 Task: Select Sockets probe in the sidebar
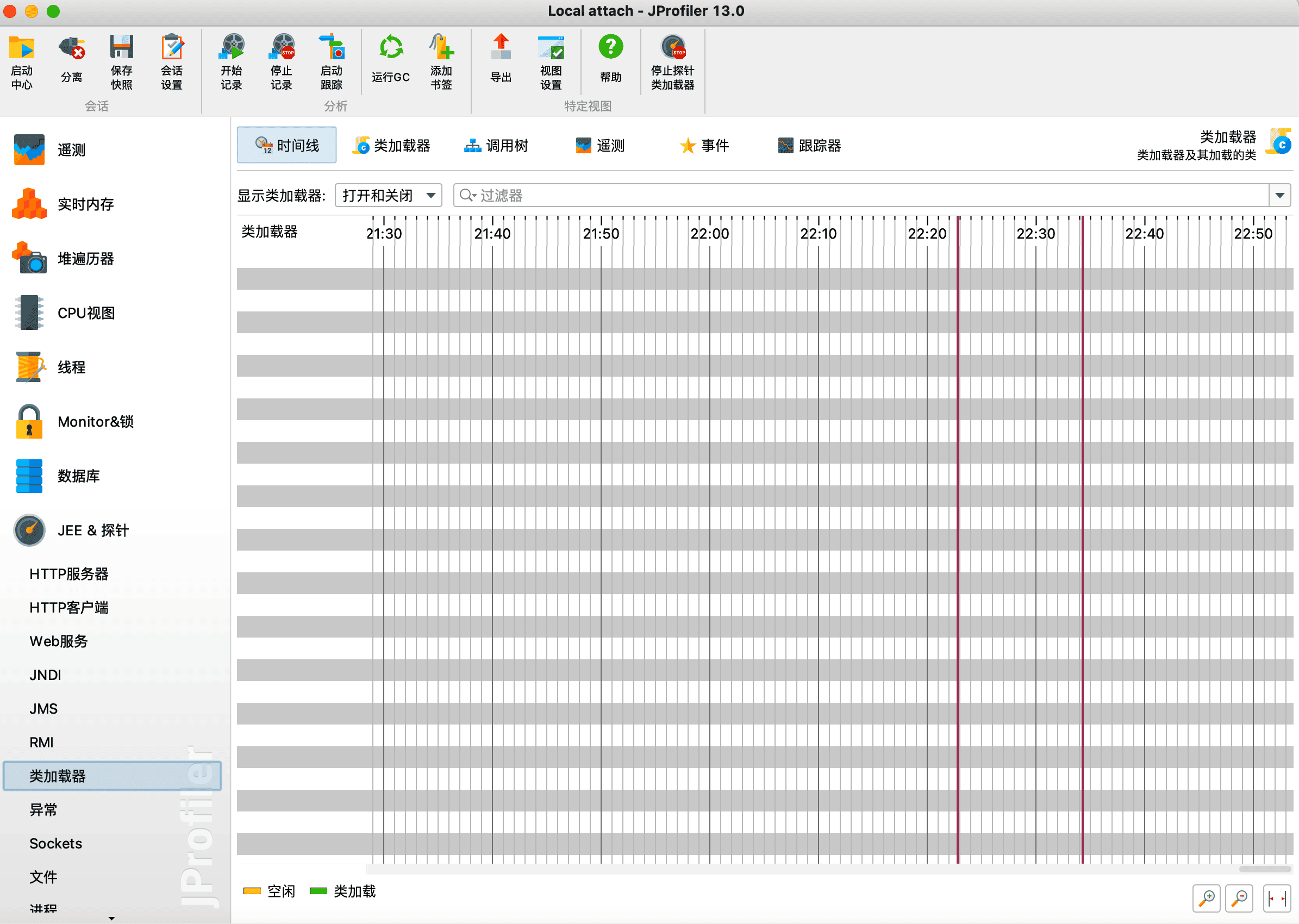(56, 843)
